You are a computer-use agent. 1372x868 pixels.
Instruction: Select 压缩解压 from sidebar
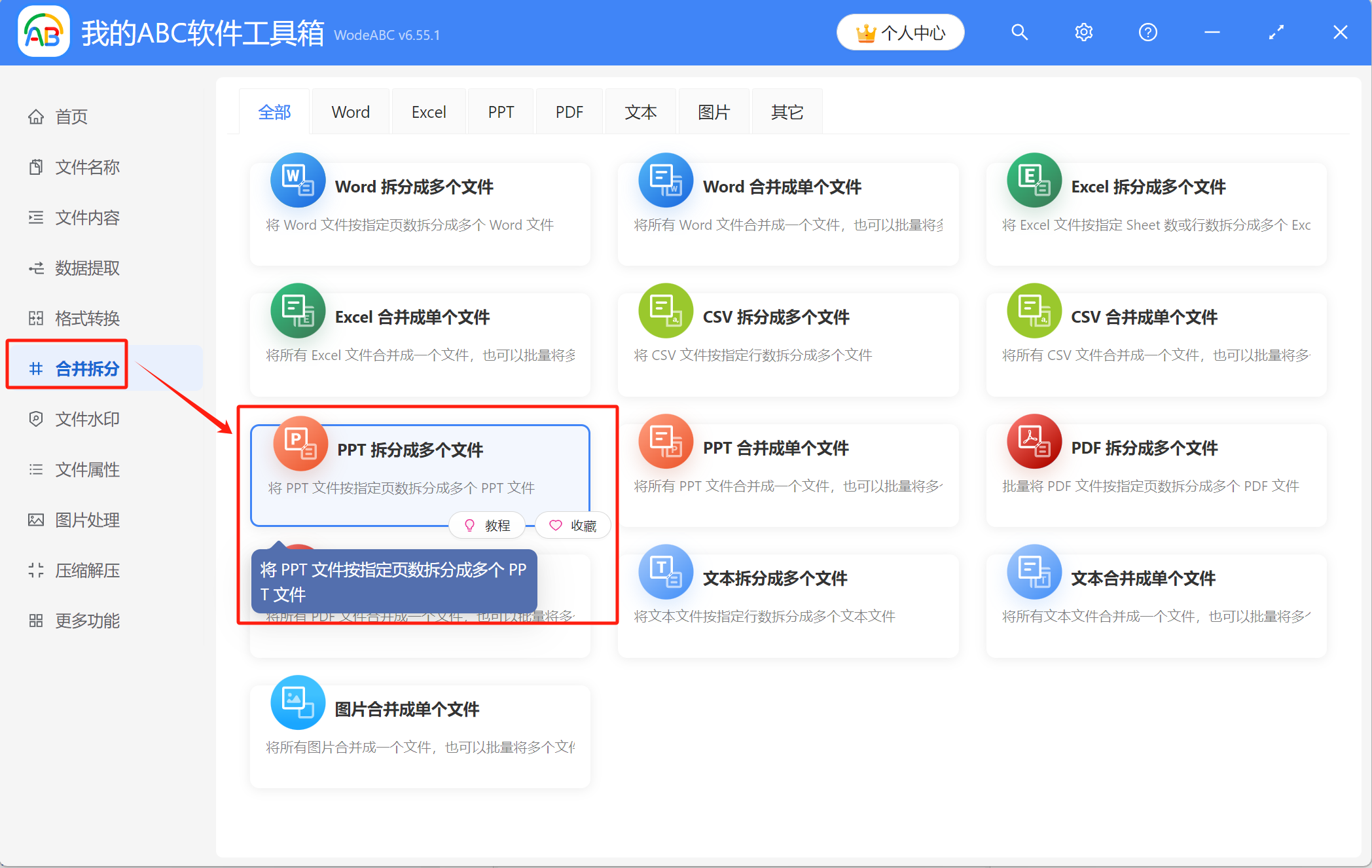(87, 570)
